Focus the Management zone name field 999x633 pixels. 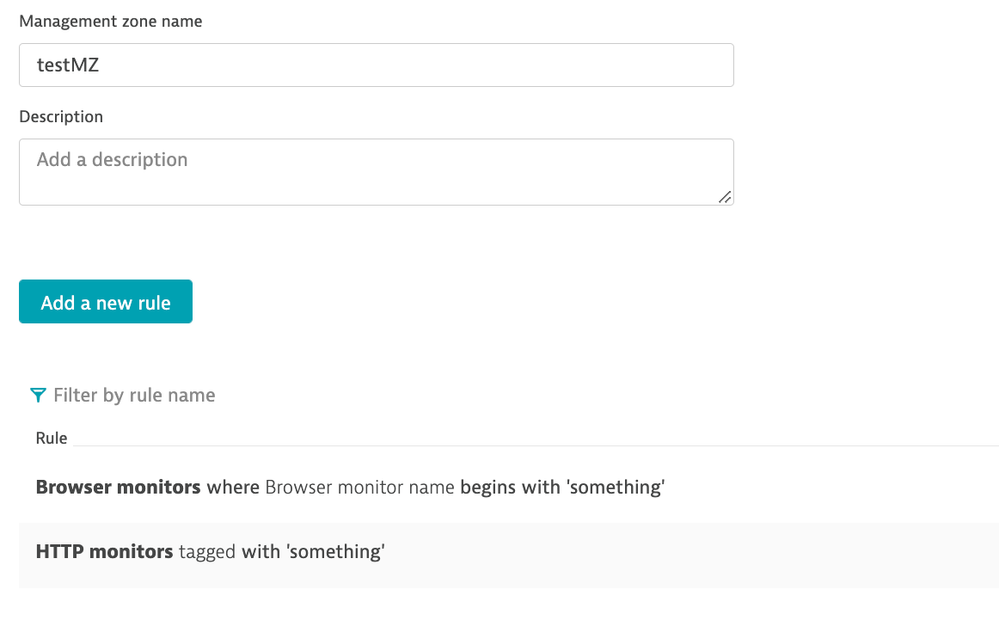pyautogui.click(x=376, y=65)
